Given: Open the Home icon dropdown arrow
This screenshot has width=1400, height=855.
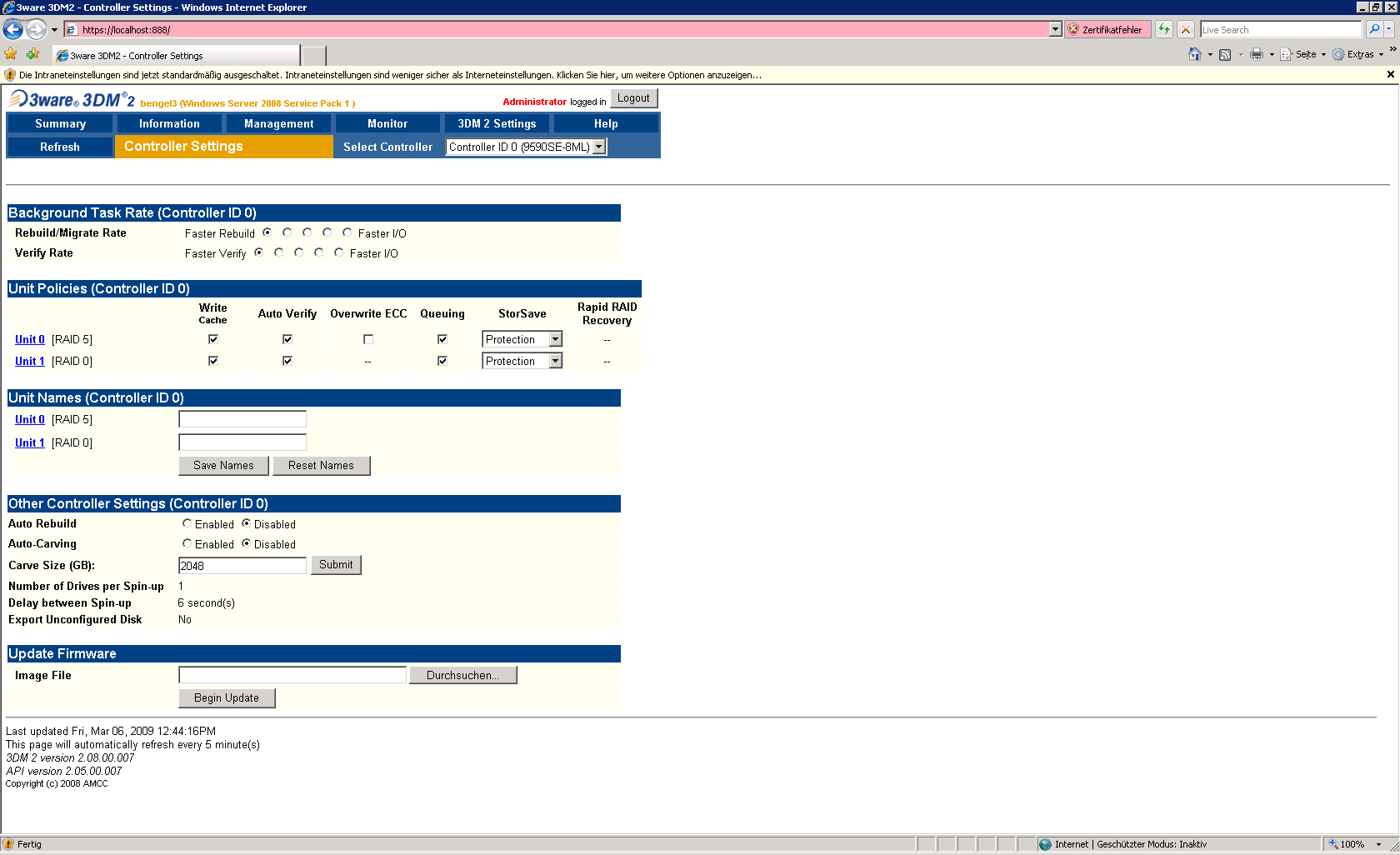Looking at the screenshot, I should (x=1210, y=55).
